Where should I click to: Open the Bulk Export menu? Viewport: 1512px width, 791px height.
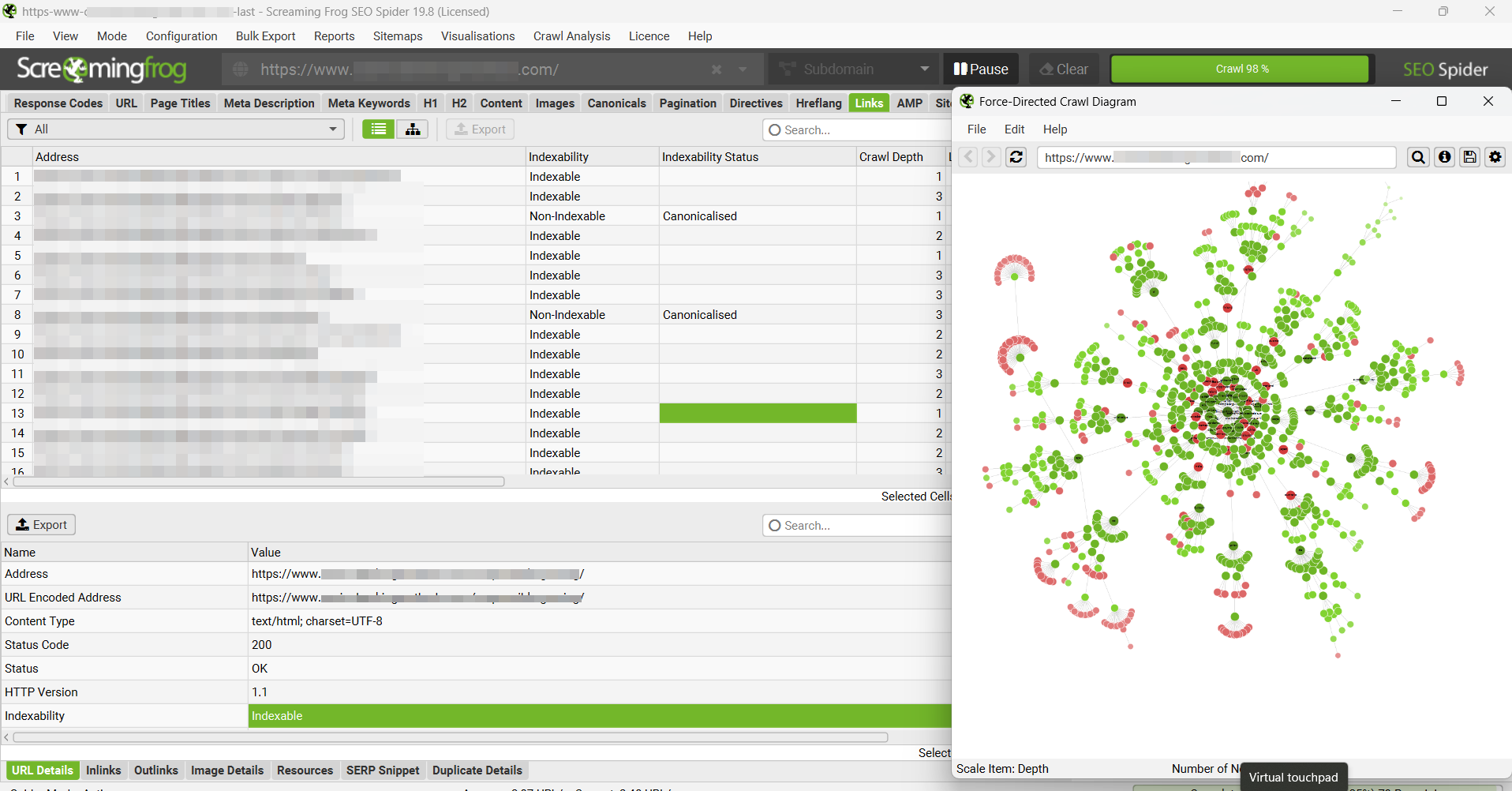[265, 36]
